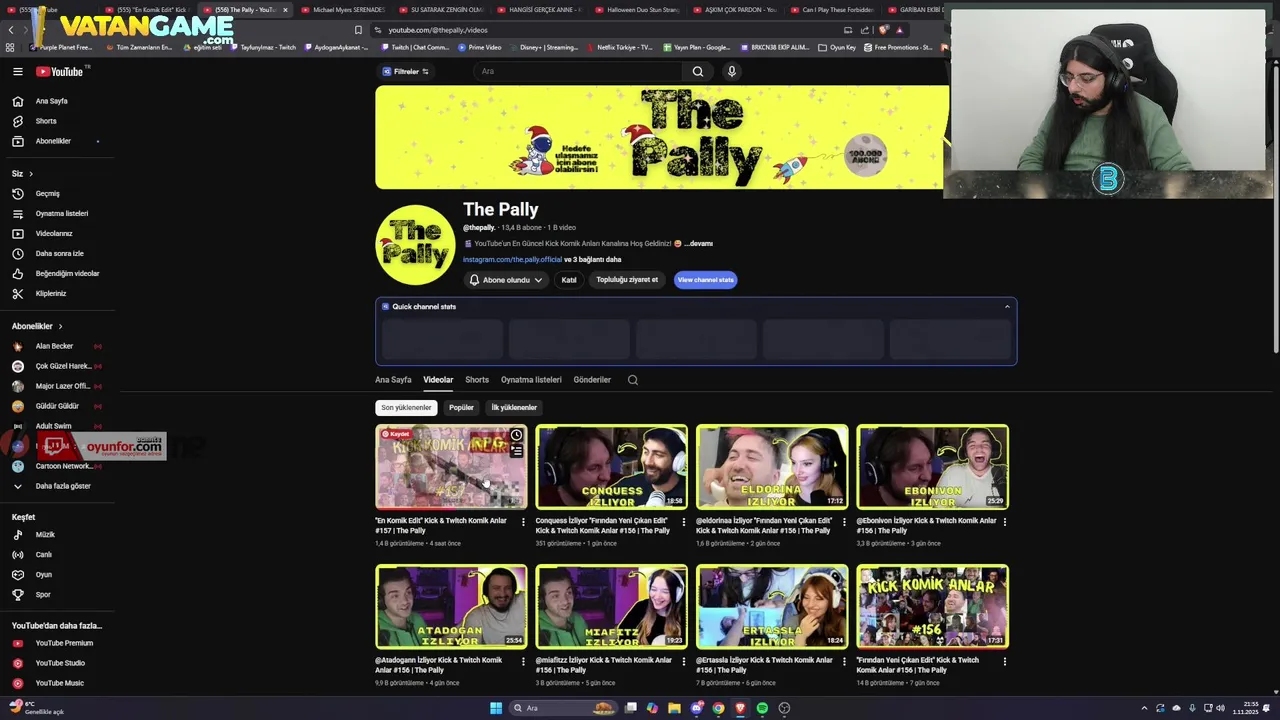Switch to channel Shorts tab

(477, 380)
